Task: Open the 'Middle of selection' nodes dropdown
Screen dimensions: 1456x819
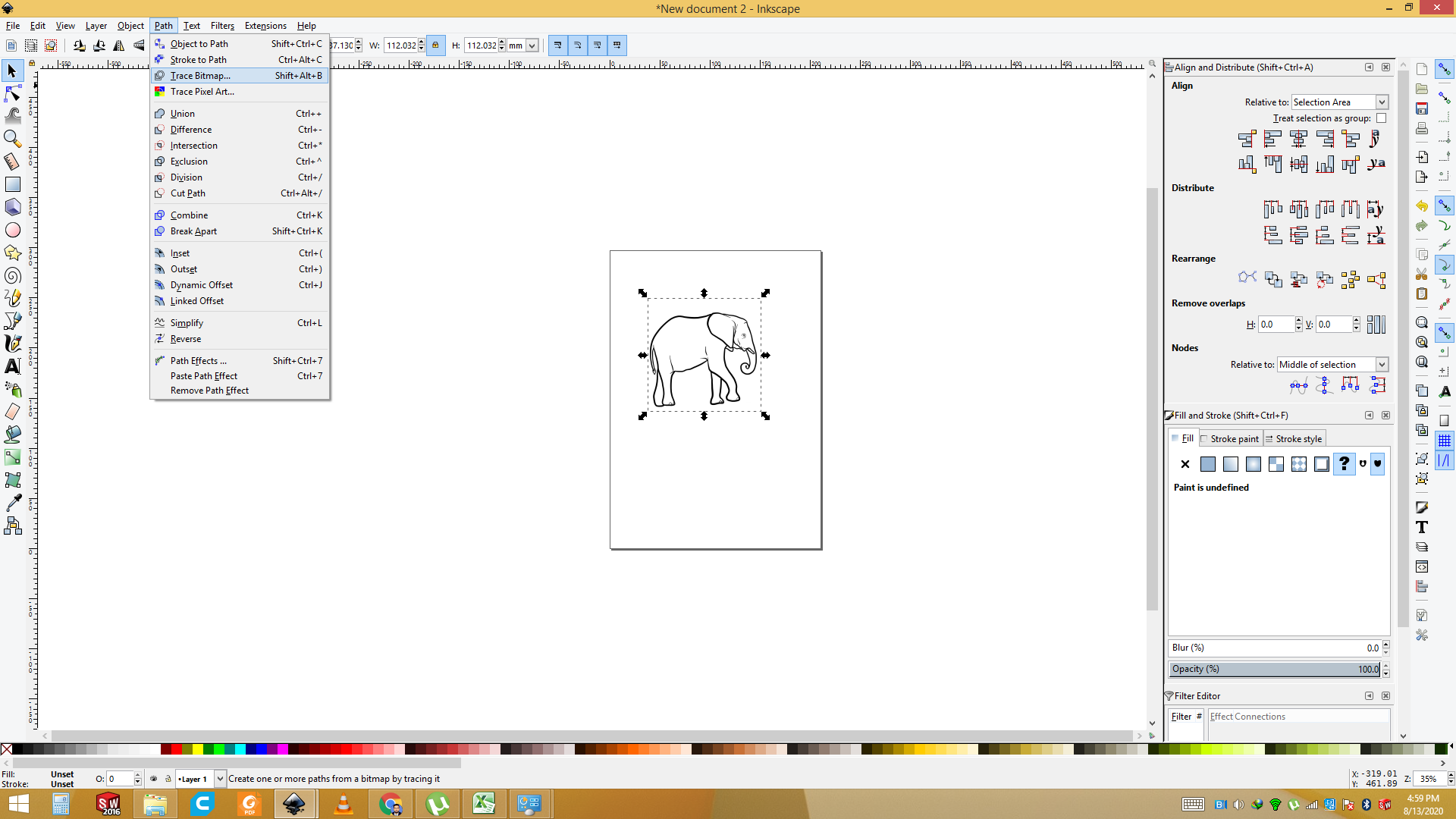Action: click(1332, 364)
